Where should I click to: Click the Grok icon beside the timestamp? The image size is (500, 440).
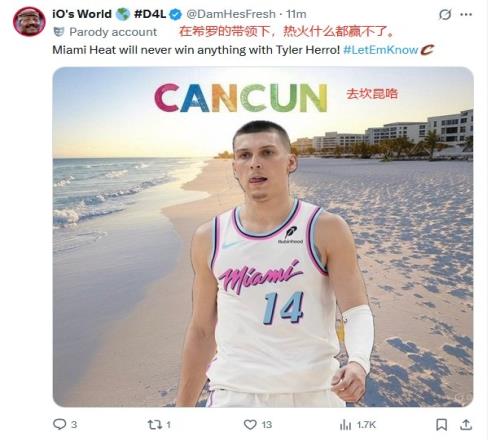[445, 14]
